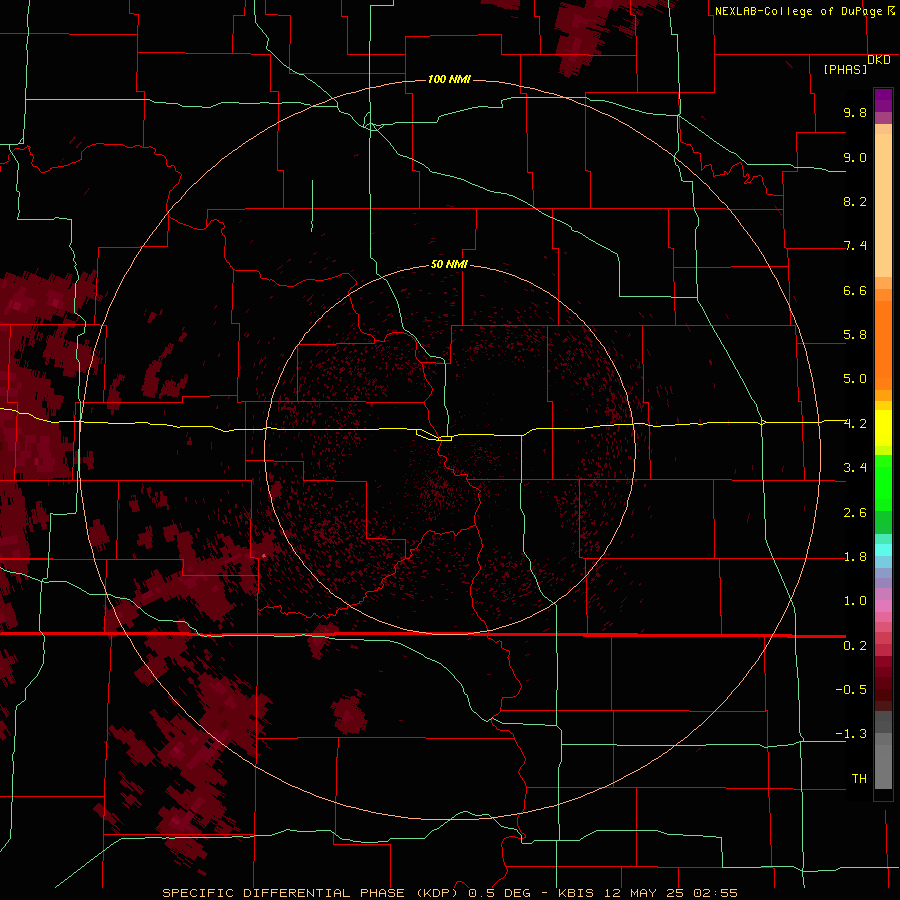Click the KBIS 12 MAY 25 02:55 timestamp

647,893
